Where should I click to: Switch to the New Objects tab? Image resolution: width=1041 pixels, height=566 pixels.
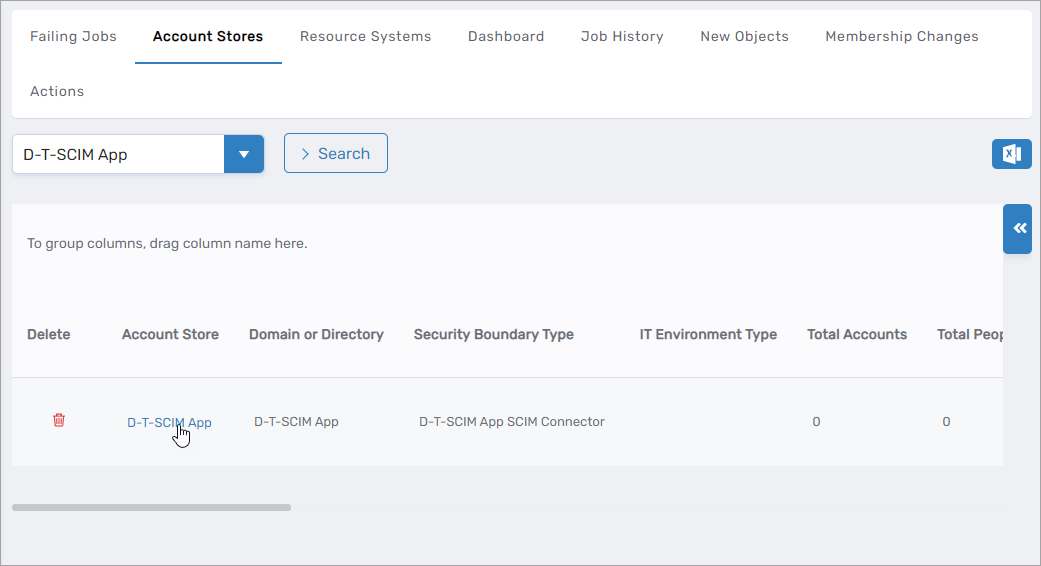[744, 37]
